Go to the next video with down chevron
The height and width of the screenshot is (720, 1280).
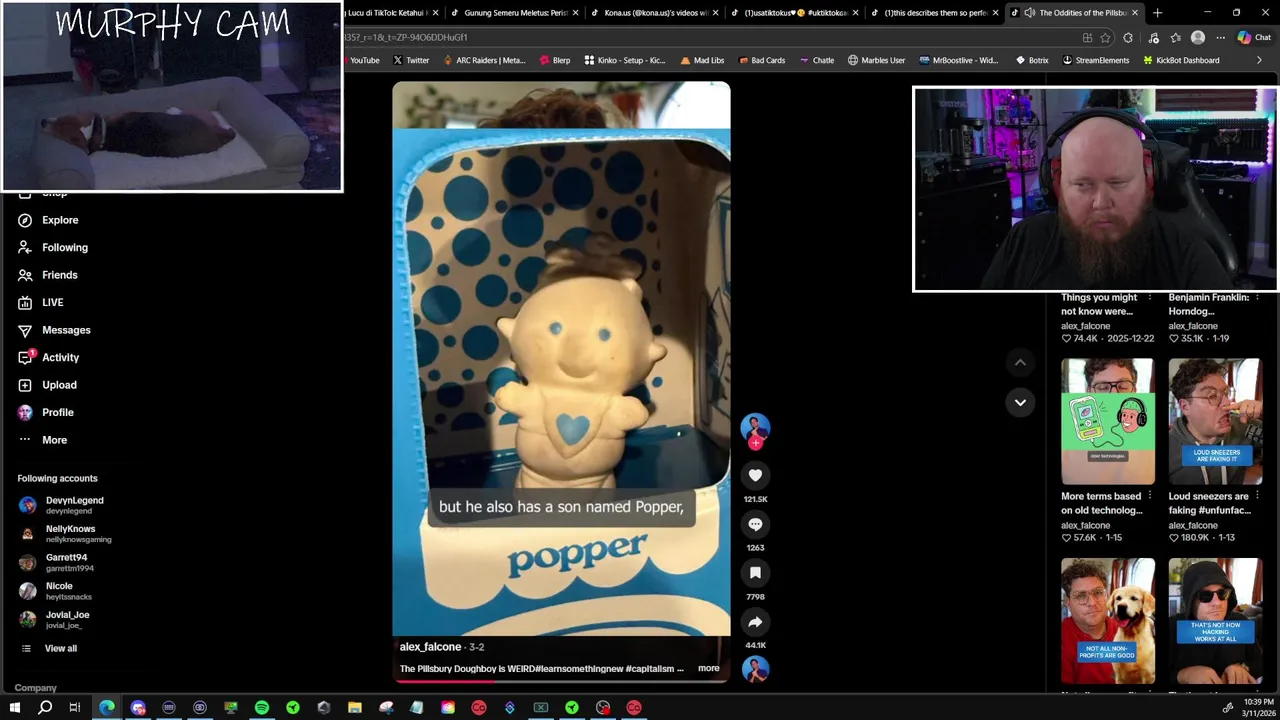pos(1020,402)
